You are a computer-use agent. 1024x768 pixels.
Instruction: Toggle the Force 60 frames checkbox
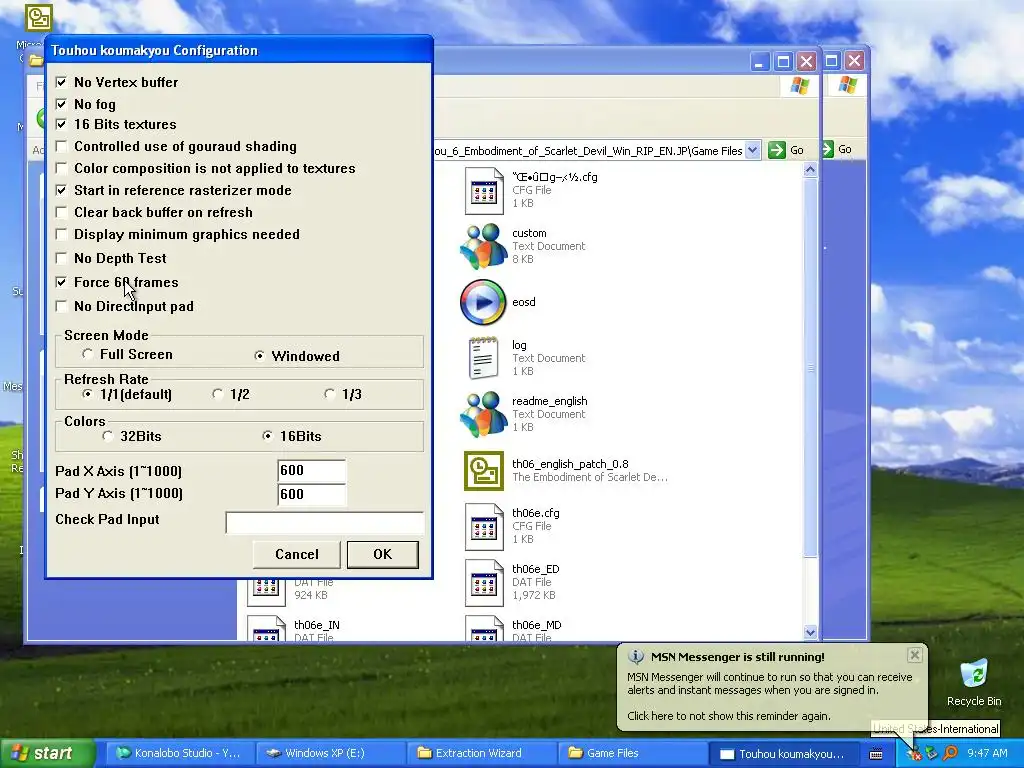pos(61,282)
